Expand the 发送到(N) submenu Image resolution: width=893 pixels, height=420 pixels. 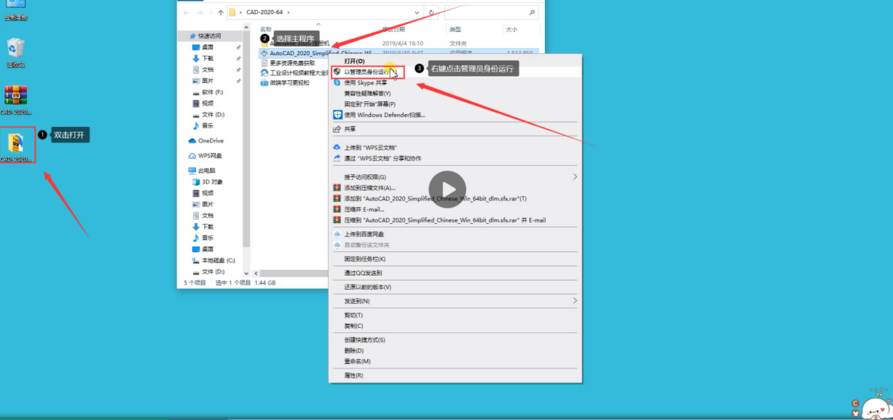(575, 300)
